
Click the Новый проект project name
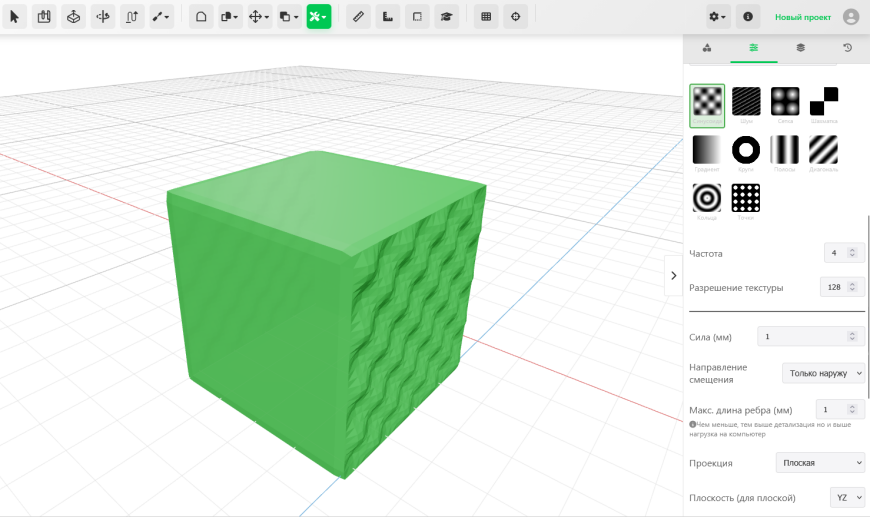[x=803, y=17]
